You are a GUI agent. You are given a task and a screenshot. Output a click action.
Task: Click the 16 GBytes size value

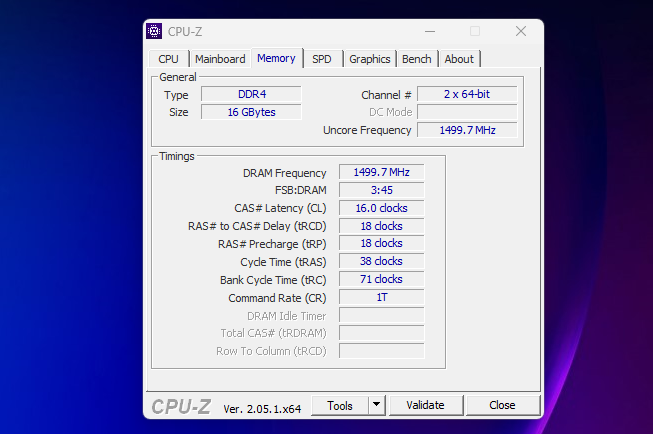(x=252, y=112)
